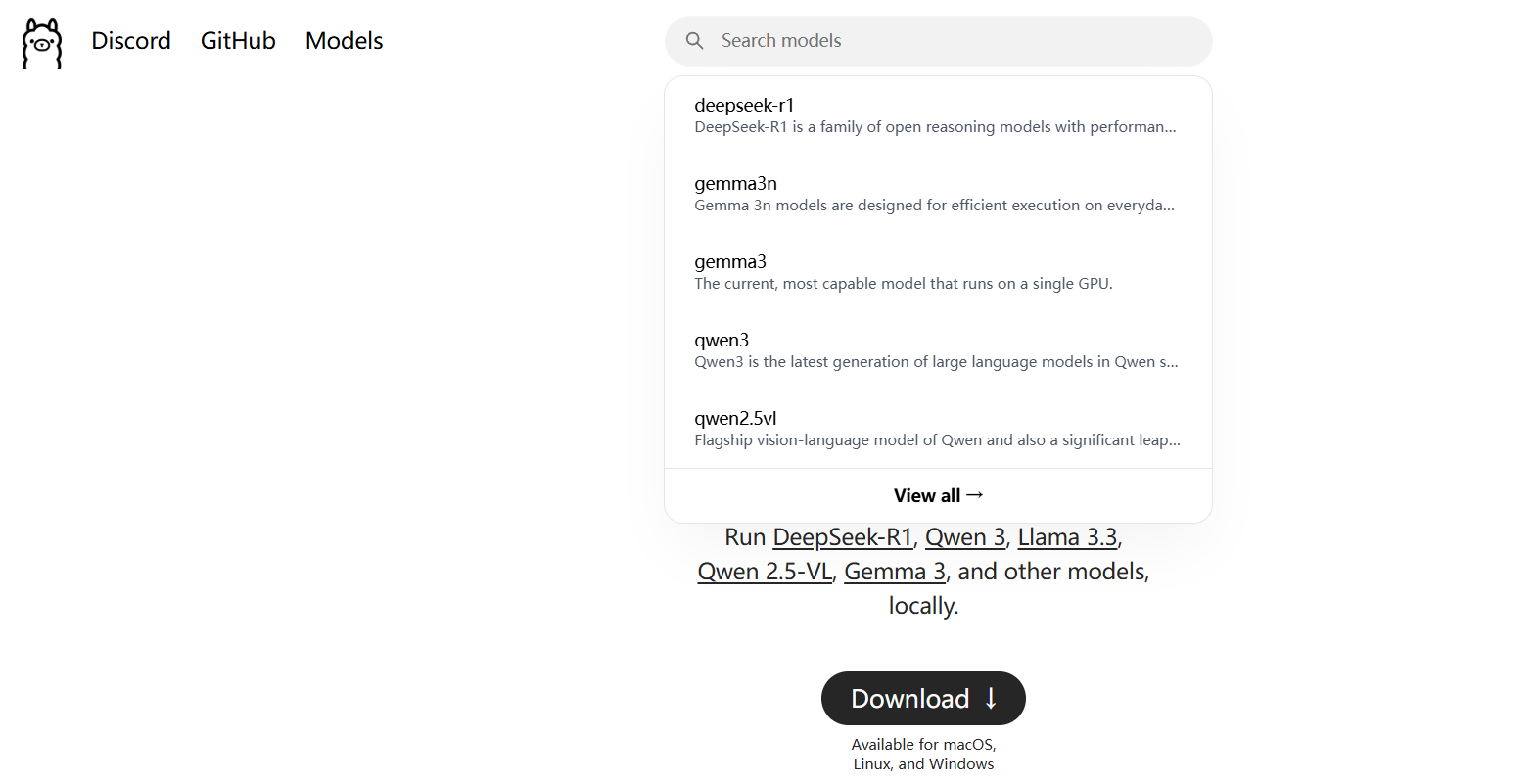Open the GitHub link
Image resolution: width=1537 pixels, height=784 pixels.
point(238,41)
